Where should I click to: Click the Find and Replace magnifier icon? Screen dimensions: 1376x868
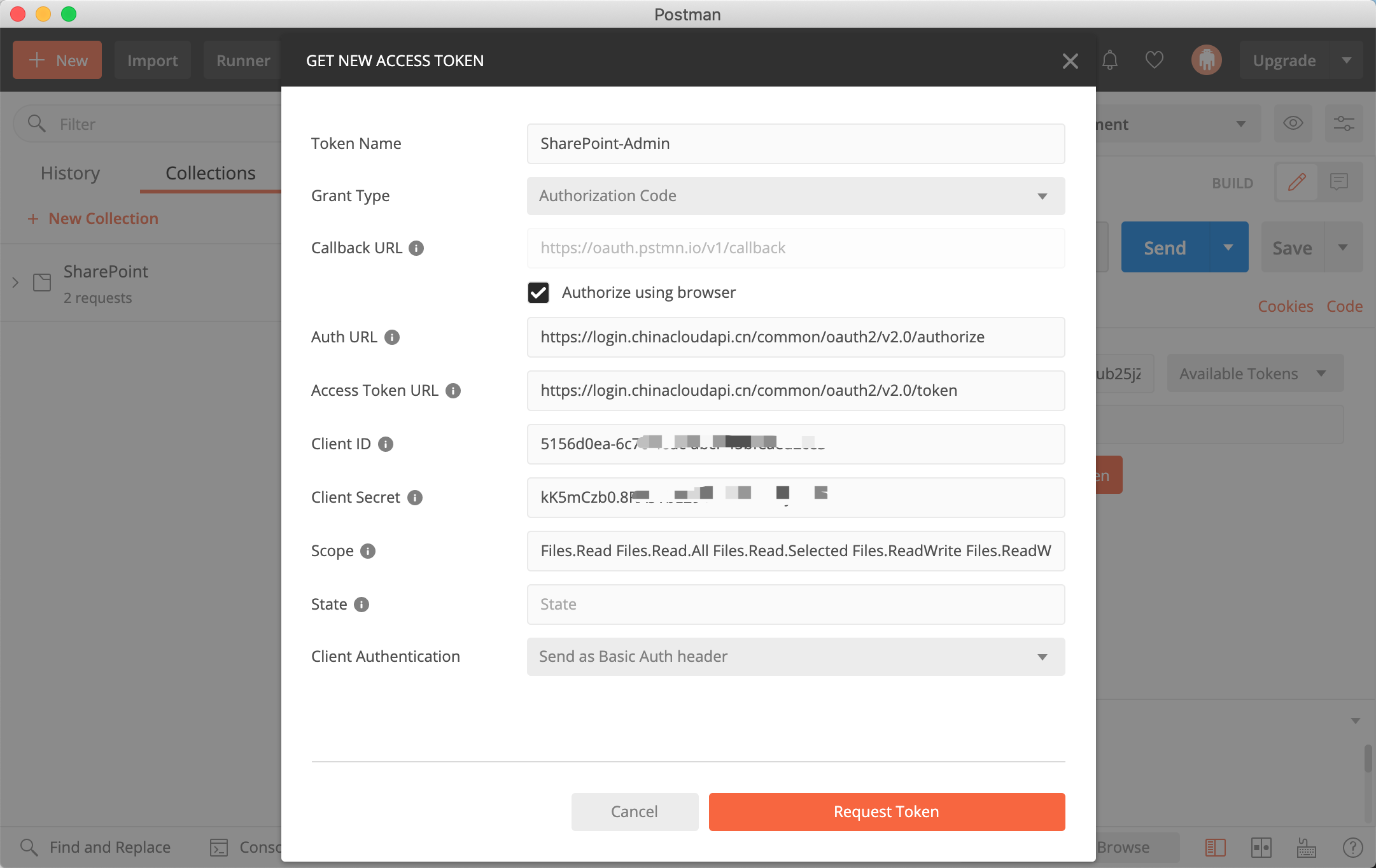pyautogui.click(x=29, y=847)
